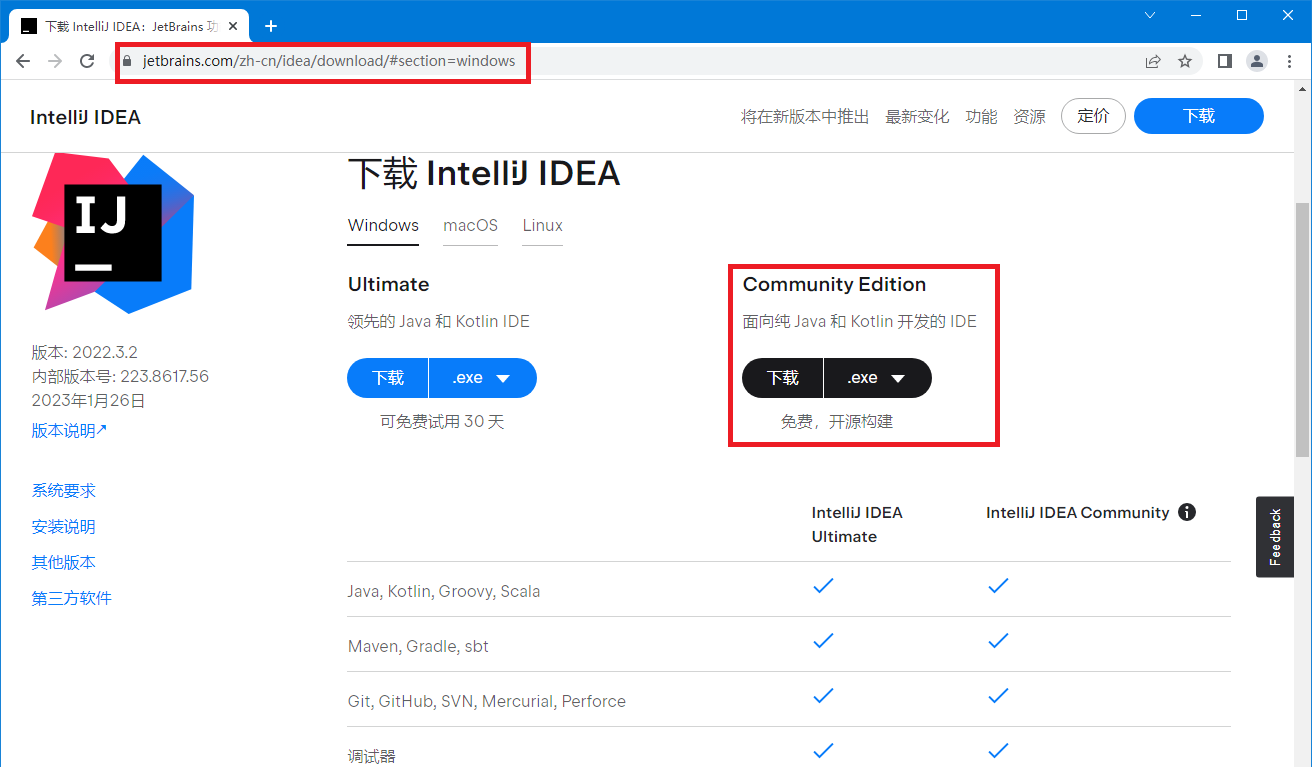
Task: Reload the JetBrains download page
Action: pyautogui.click(x=87, y=61)
